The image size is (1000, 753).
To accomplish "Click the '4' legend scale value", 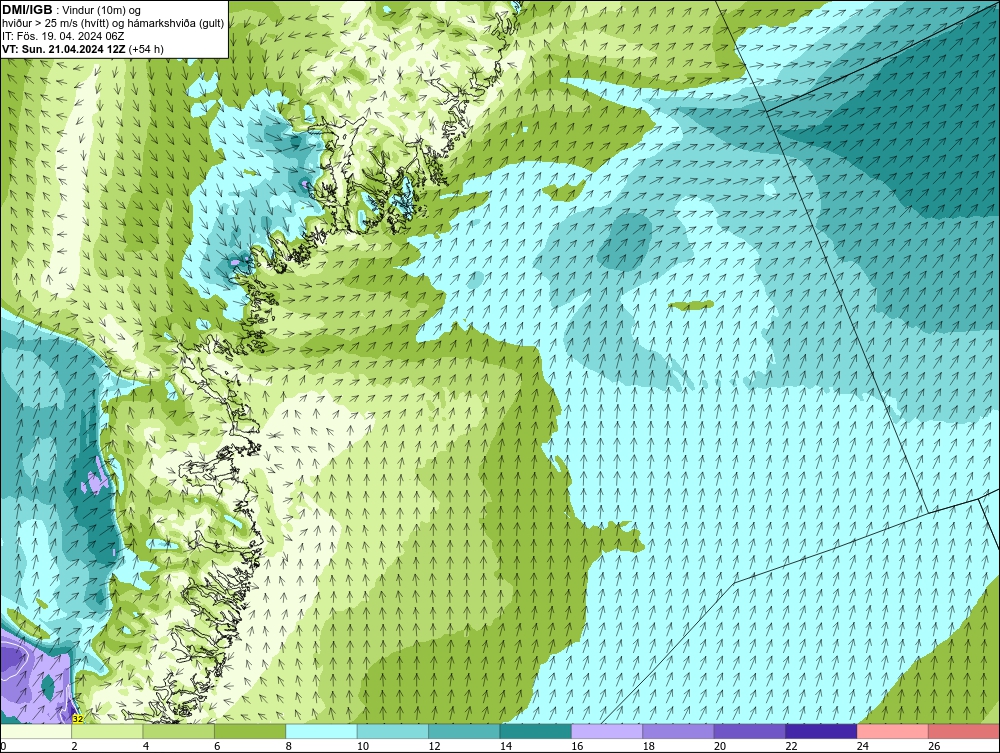I will pos(146,746).
